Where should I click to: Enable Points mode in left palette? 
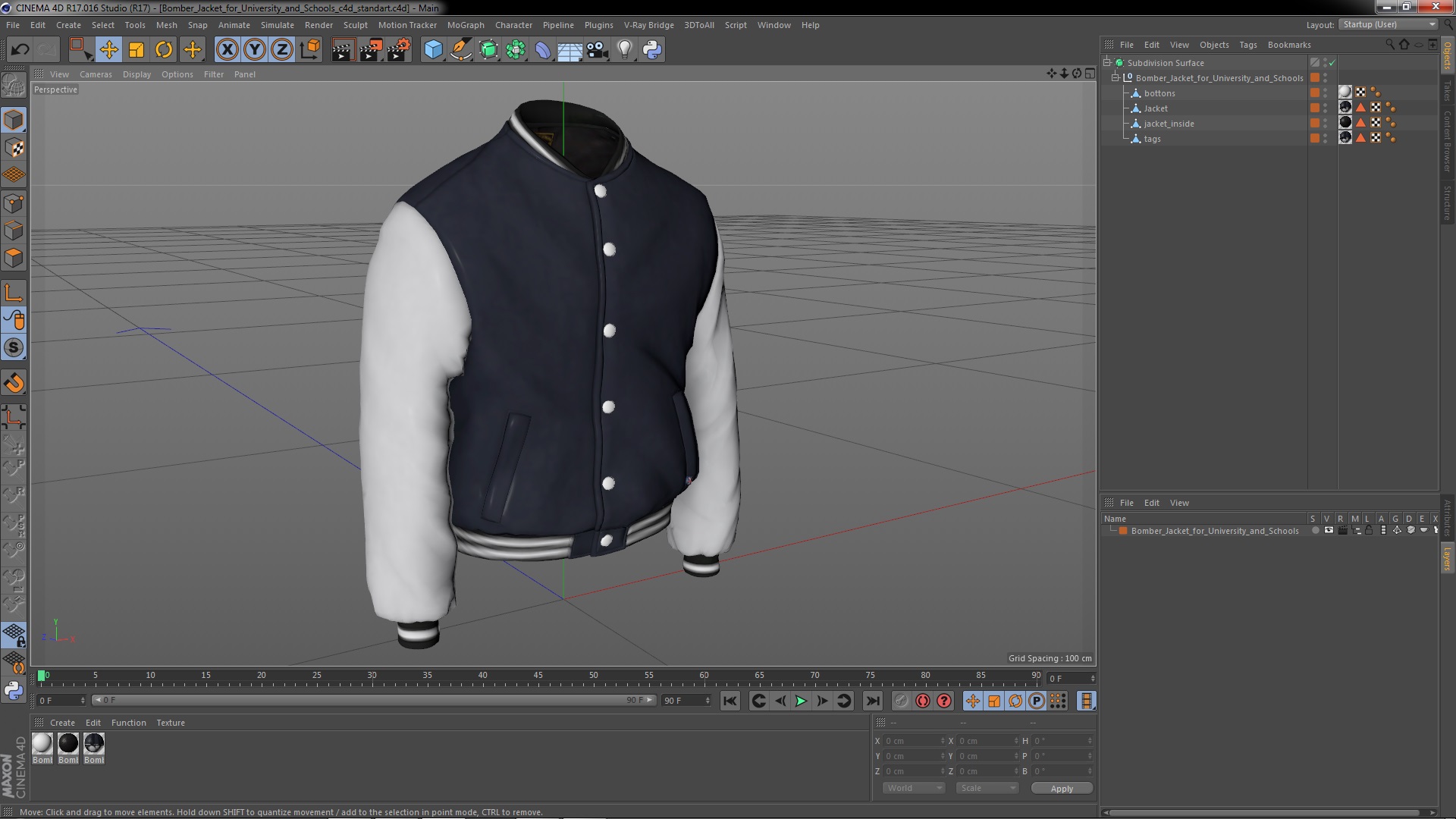click(14, 202)
